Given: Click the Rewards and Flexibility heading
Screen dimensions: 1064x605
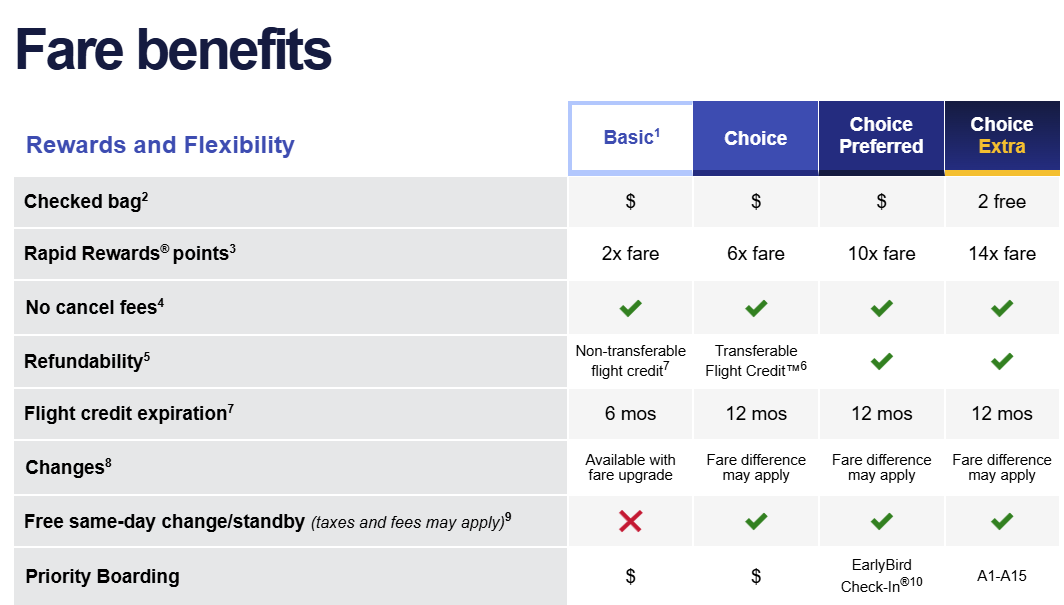Looking at the screenshot, I should tap(160, 144).
